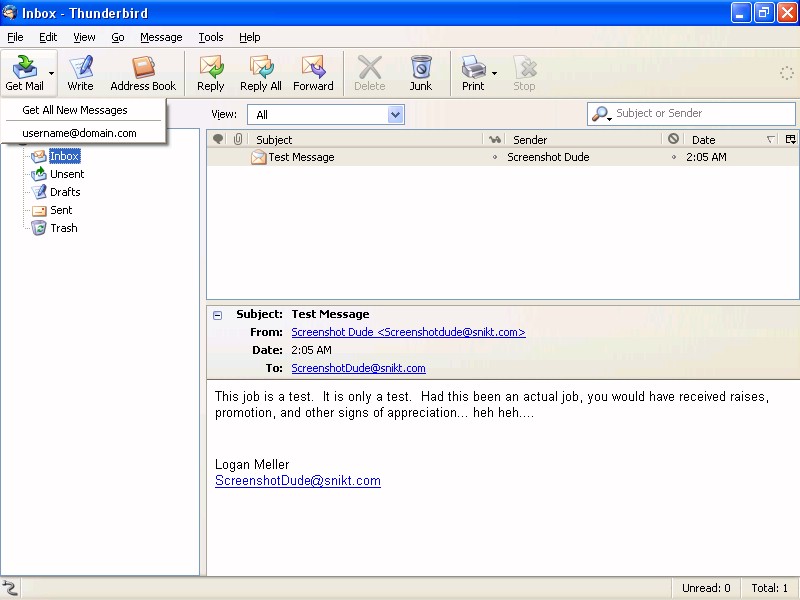Open the Go menu
The width and height of the screenshot is (800, 600).
point(118,37)
